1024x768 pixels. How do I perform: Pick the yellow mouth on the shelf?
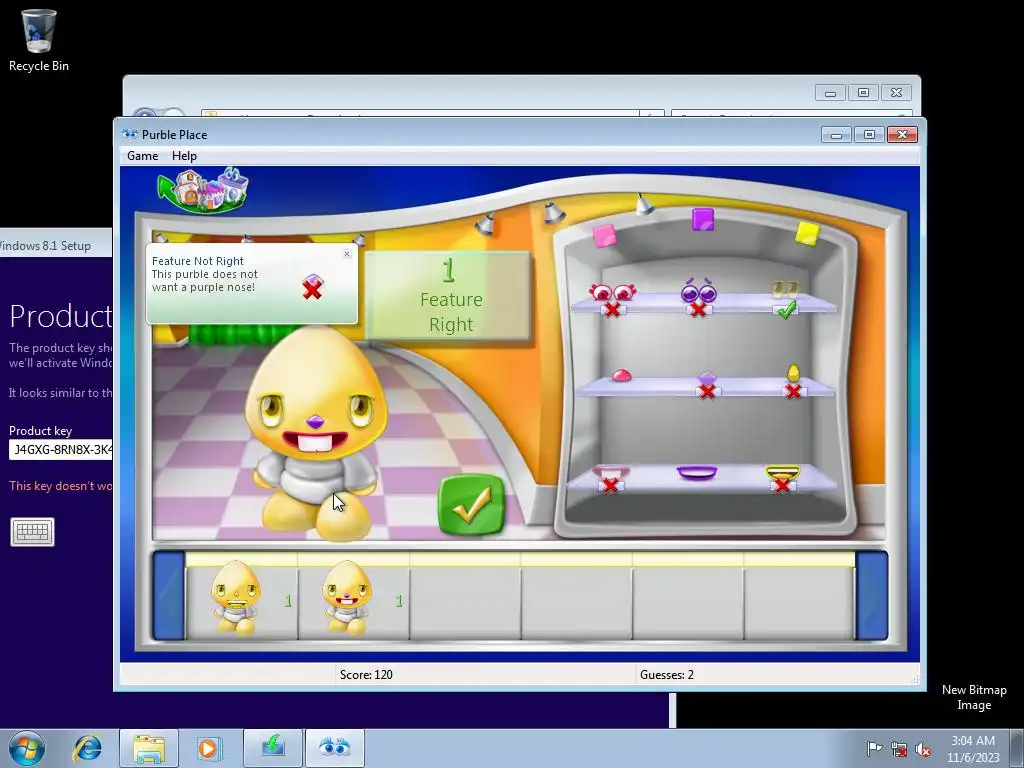coord(782,472)
